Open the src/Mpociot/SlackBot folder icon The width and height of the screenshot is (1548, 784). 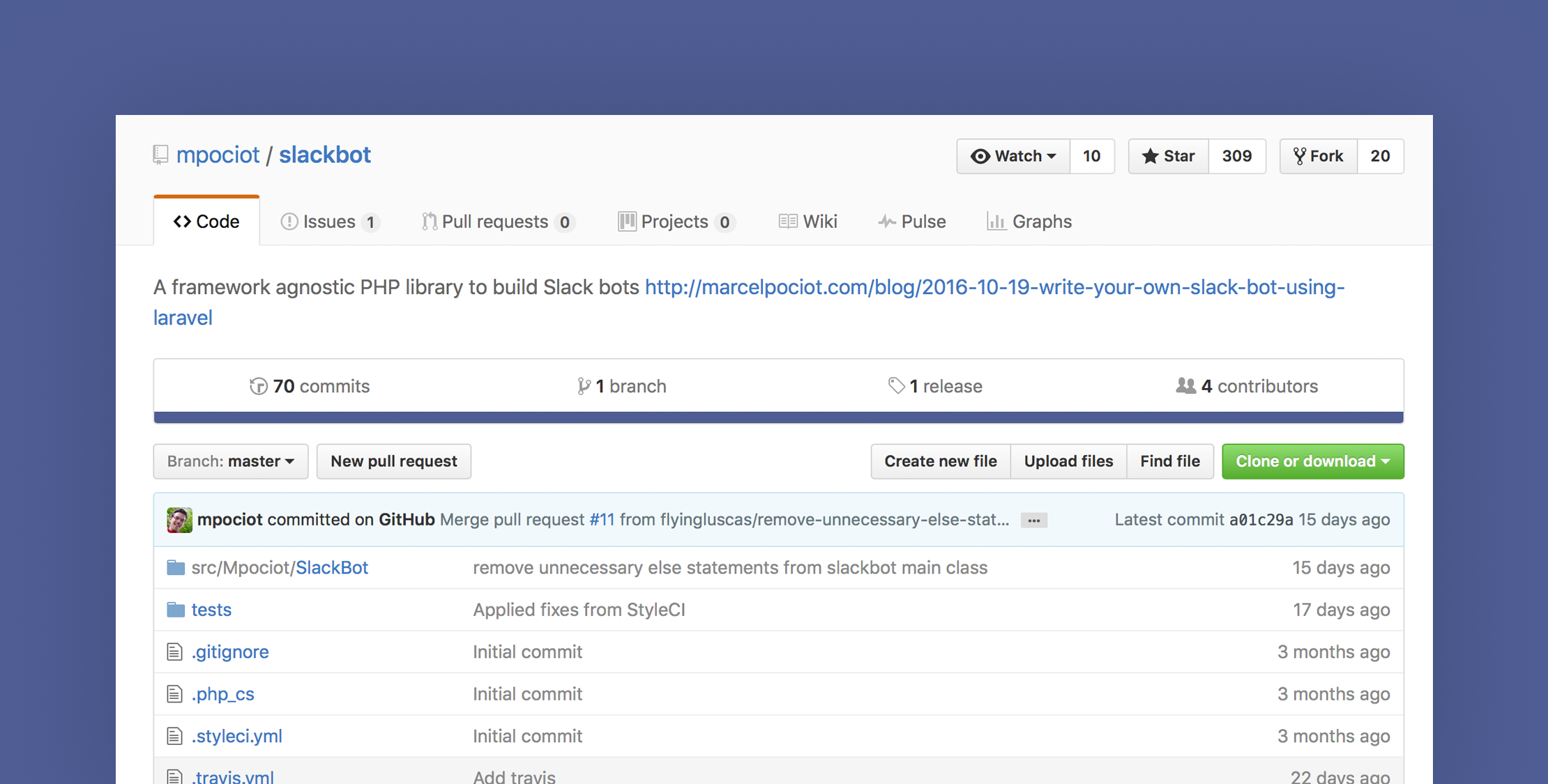click(x=176, y=567)
